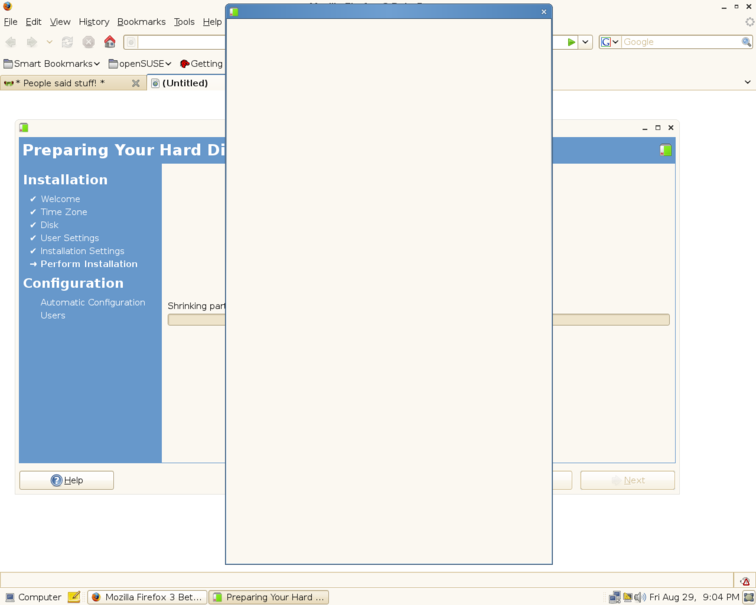Open the Computer menu in taskbar
Screen dimensions: 756x605
(32, 597)
